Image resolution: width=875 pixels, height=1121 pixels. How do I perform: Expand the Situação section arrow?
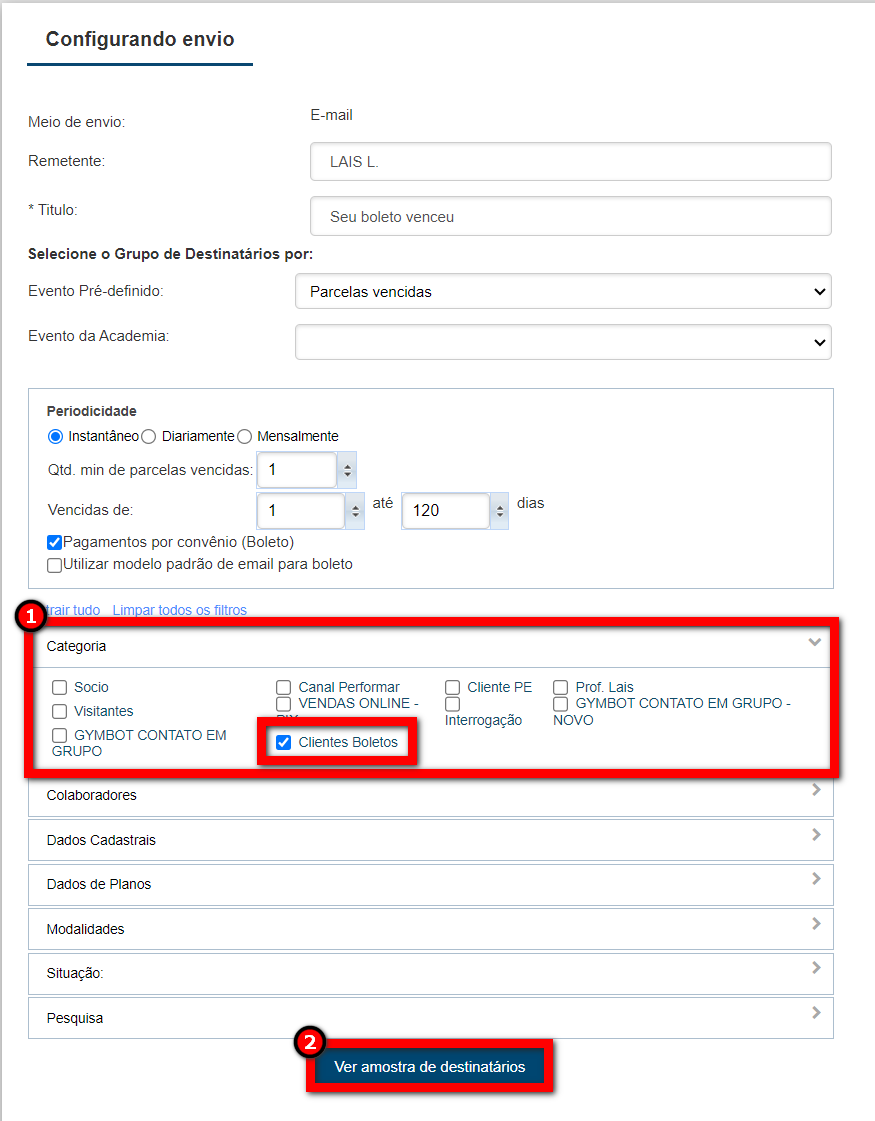(x=816, y=968)
